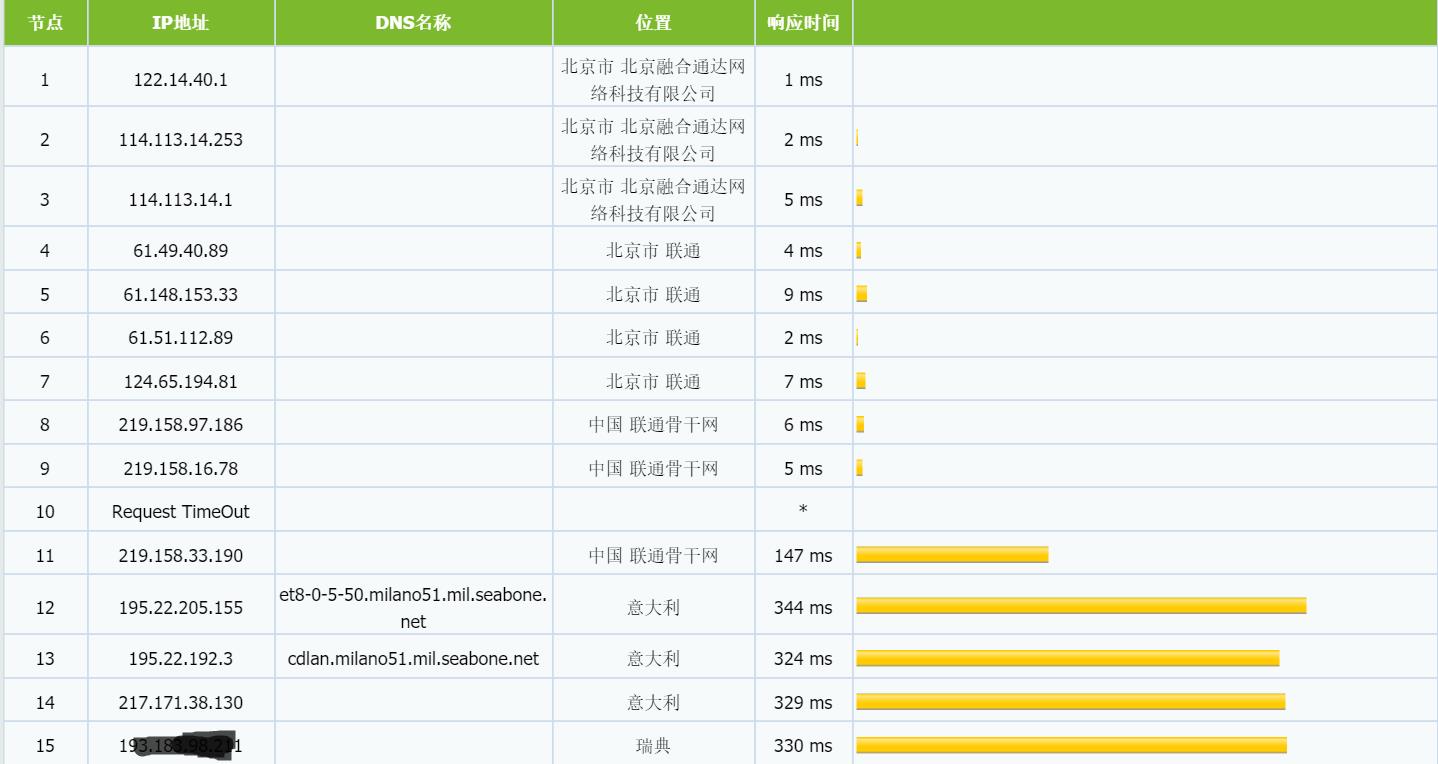Click node number 12
1438x764 pixels.
tap(45, 608)
